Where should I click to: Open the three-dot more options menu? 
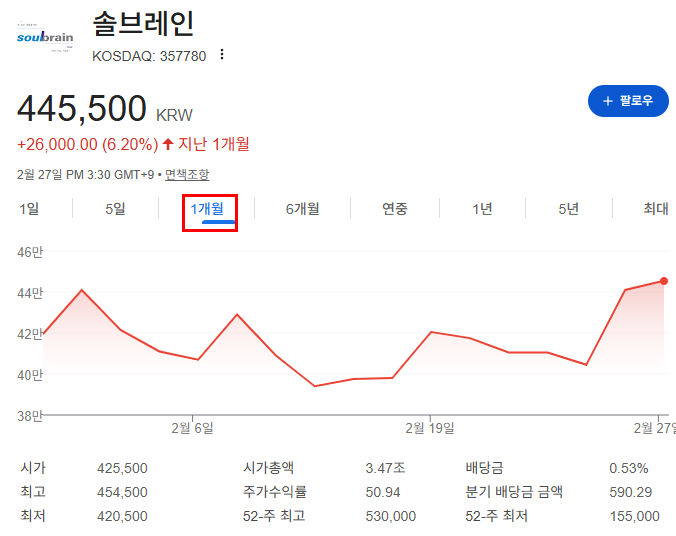pyautogui.click(x=222, y=55)
